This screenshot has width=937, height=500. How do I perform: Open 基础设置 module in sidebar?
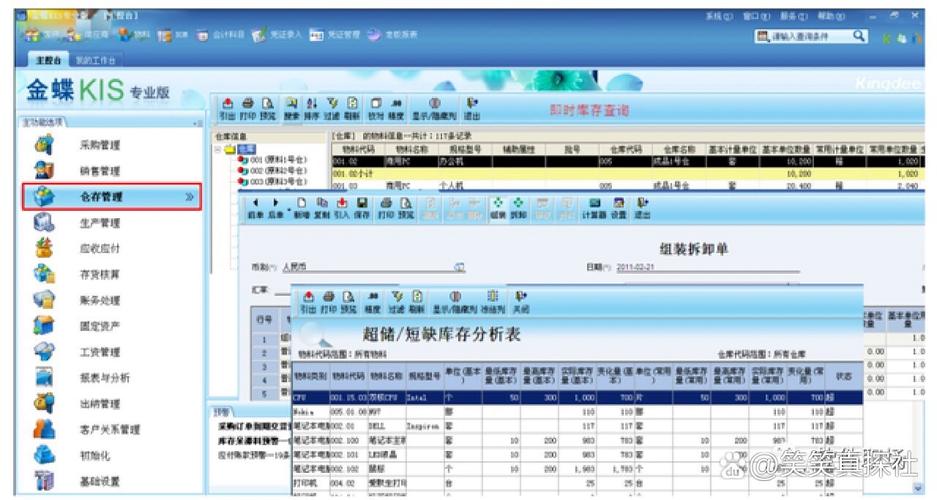[x=99, y=481]
